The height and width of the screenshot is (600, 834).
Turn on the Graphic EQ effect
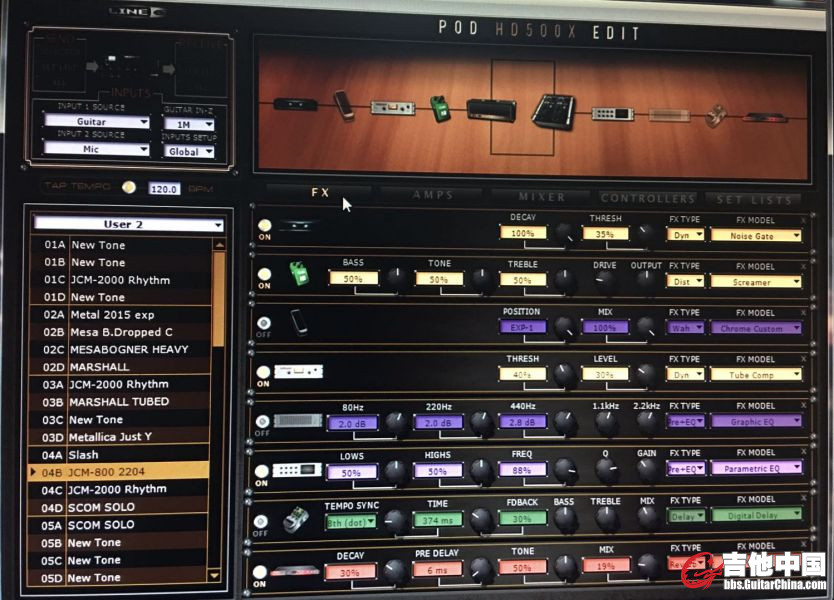pos(262,421)
